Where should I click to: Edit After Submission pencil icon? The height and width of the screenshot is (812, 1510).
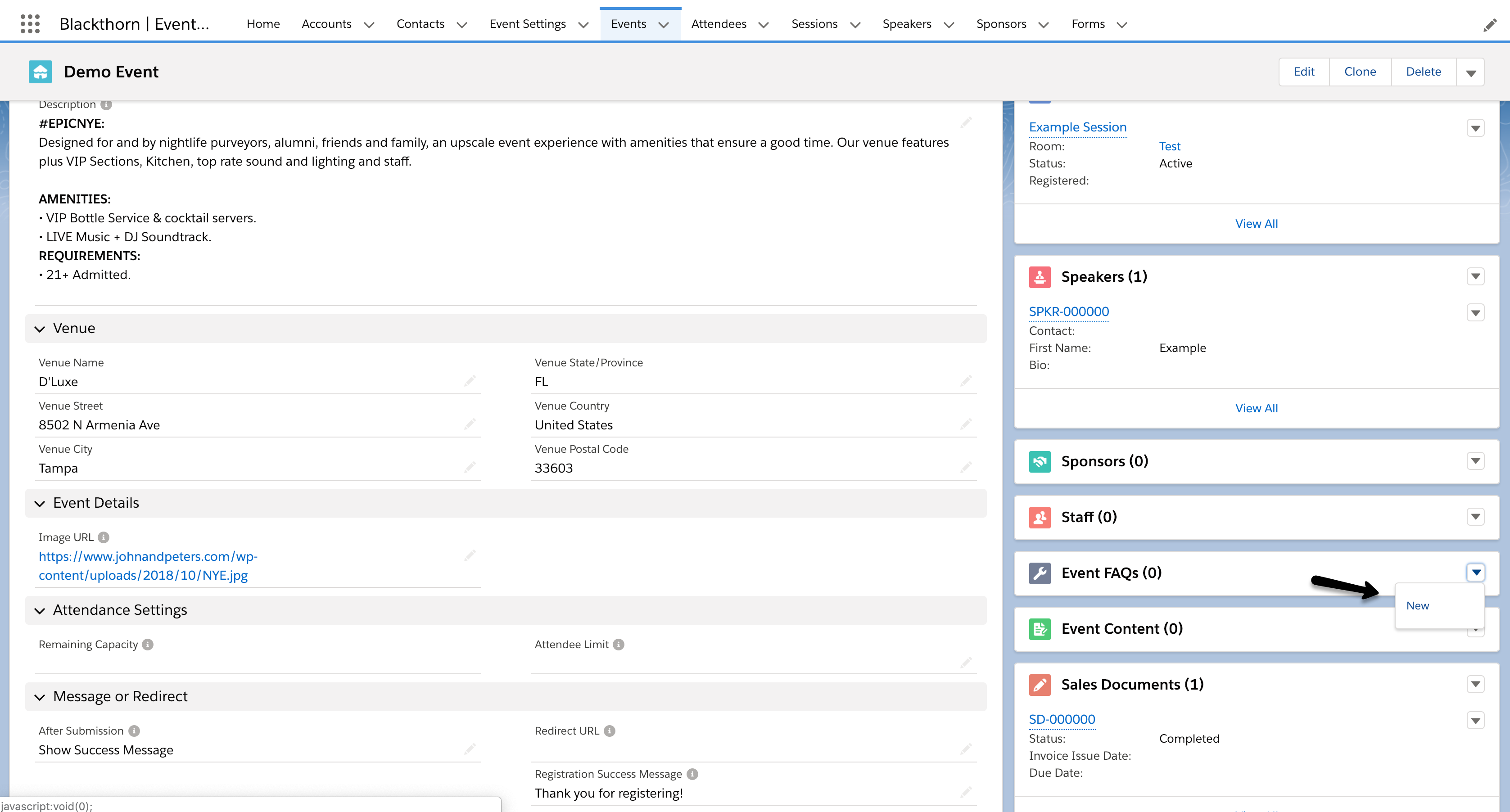[470, 749]
